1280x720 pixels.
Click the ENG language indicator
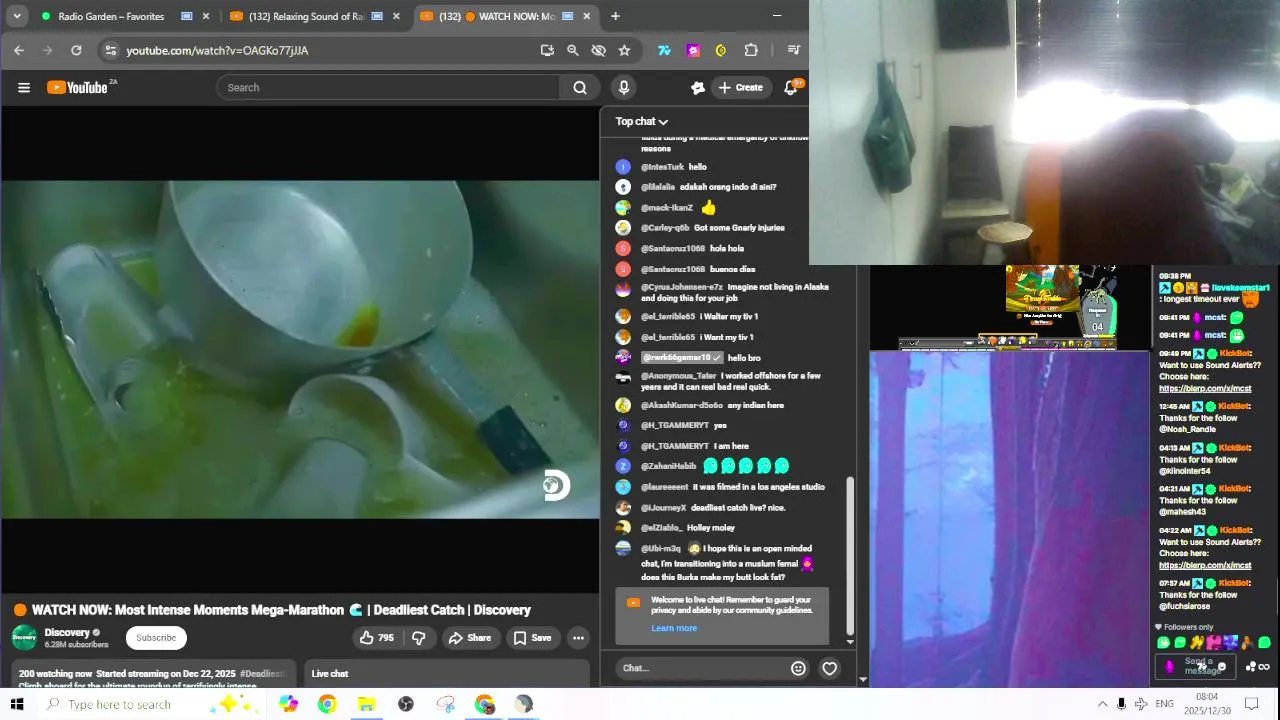(x=1164, y=704)
